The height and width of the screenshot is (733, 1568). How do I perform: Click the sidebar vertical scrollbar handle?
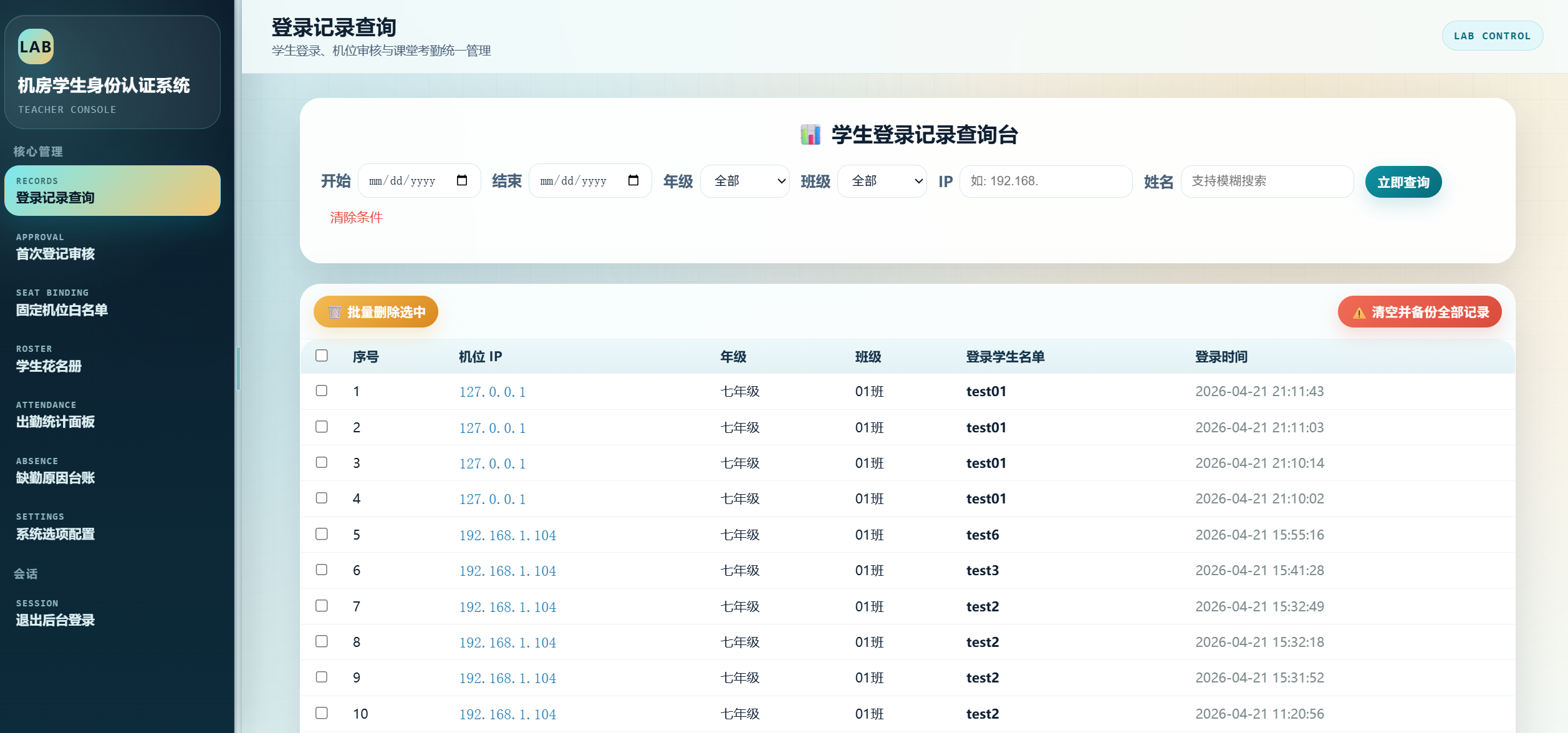[x=238, y=369]
